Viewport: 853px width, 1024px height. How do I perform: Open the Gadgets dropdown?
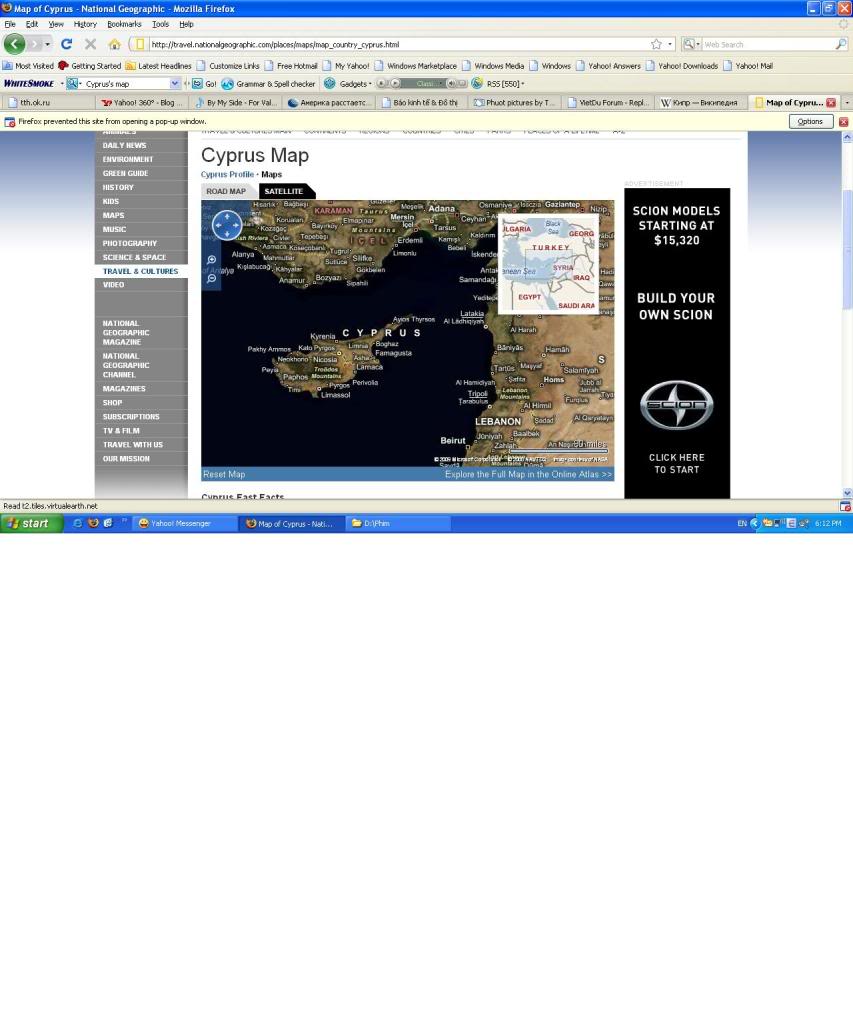(x=348, y=84)
